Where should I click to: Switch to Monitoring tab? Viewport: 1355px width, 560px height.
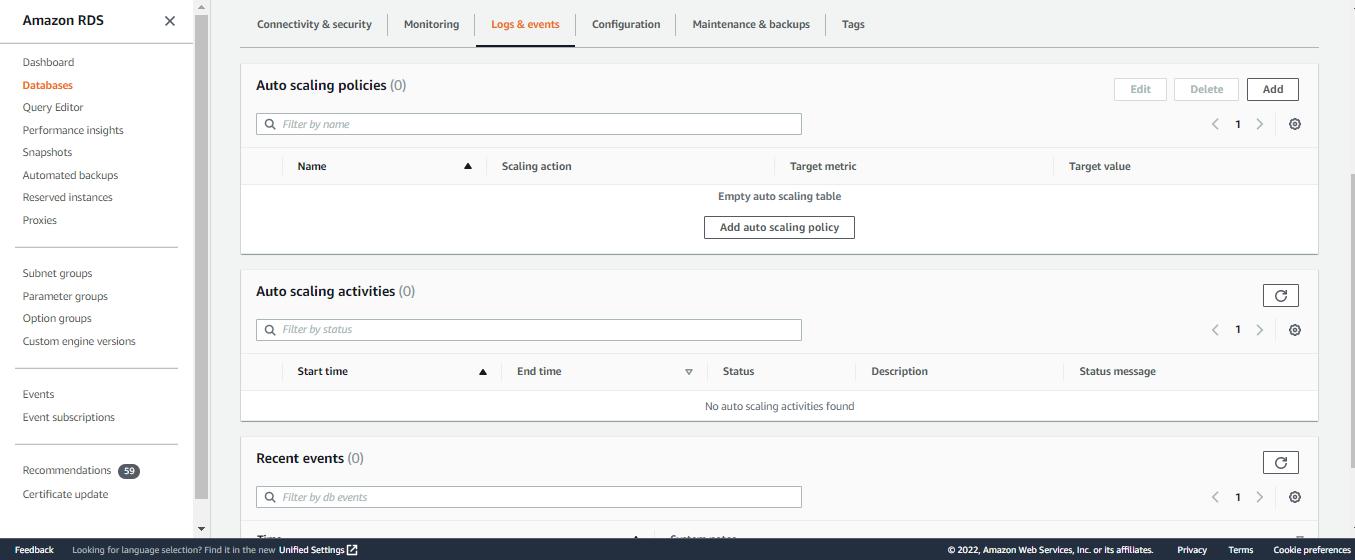click(x=432, y=24)
